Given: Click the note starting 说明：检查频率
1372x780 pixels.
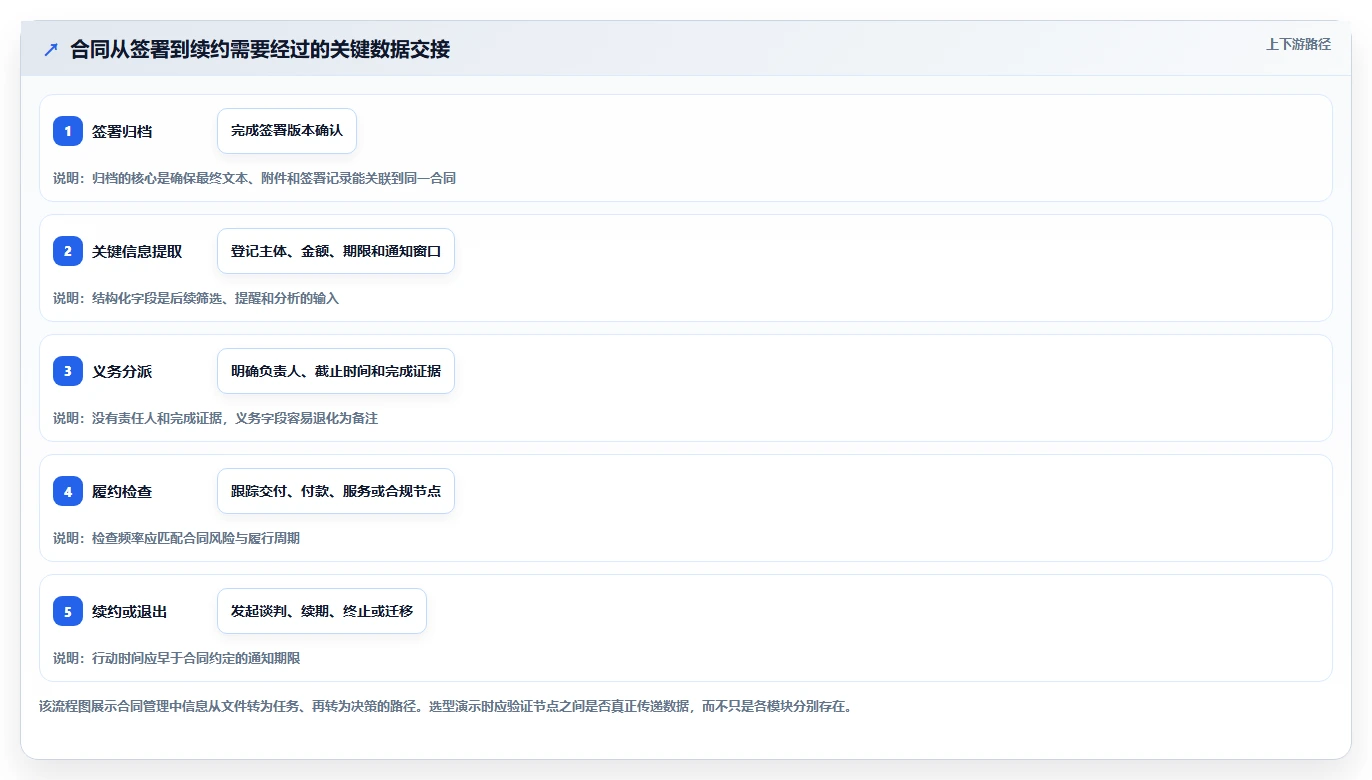Looking at the screenshot, I should pos(176,538).
